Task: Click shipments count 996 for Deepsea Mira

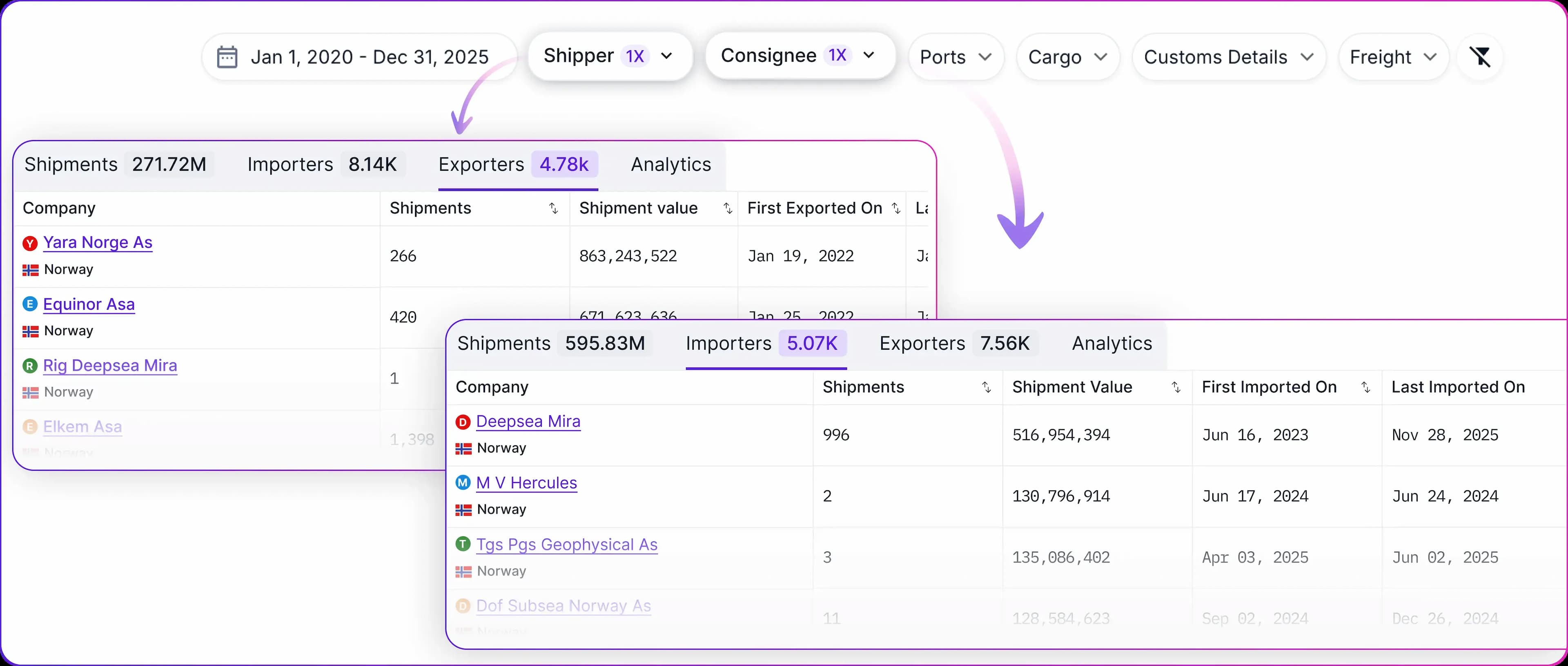Action: (836, 435)
